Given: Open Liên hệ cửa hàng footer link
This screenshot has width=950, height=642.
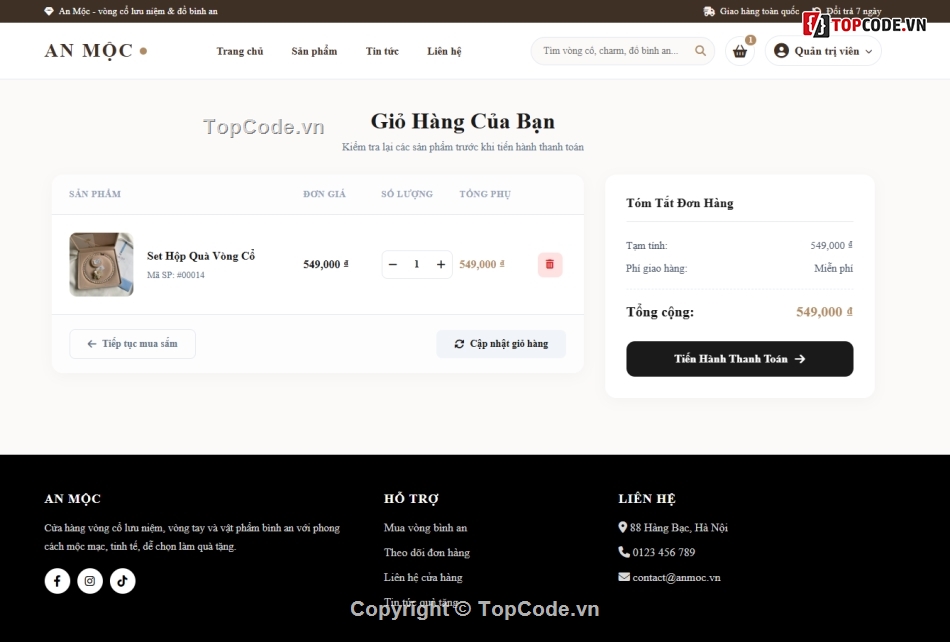Looking at the screenshot, I should pos(423,577).
